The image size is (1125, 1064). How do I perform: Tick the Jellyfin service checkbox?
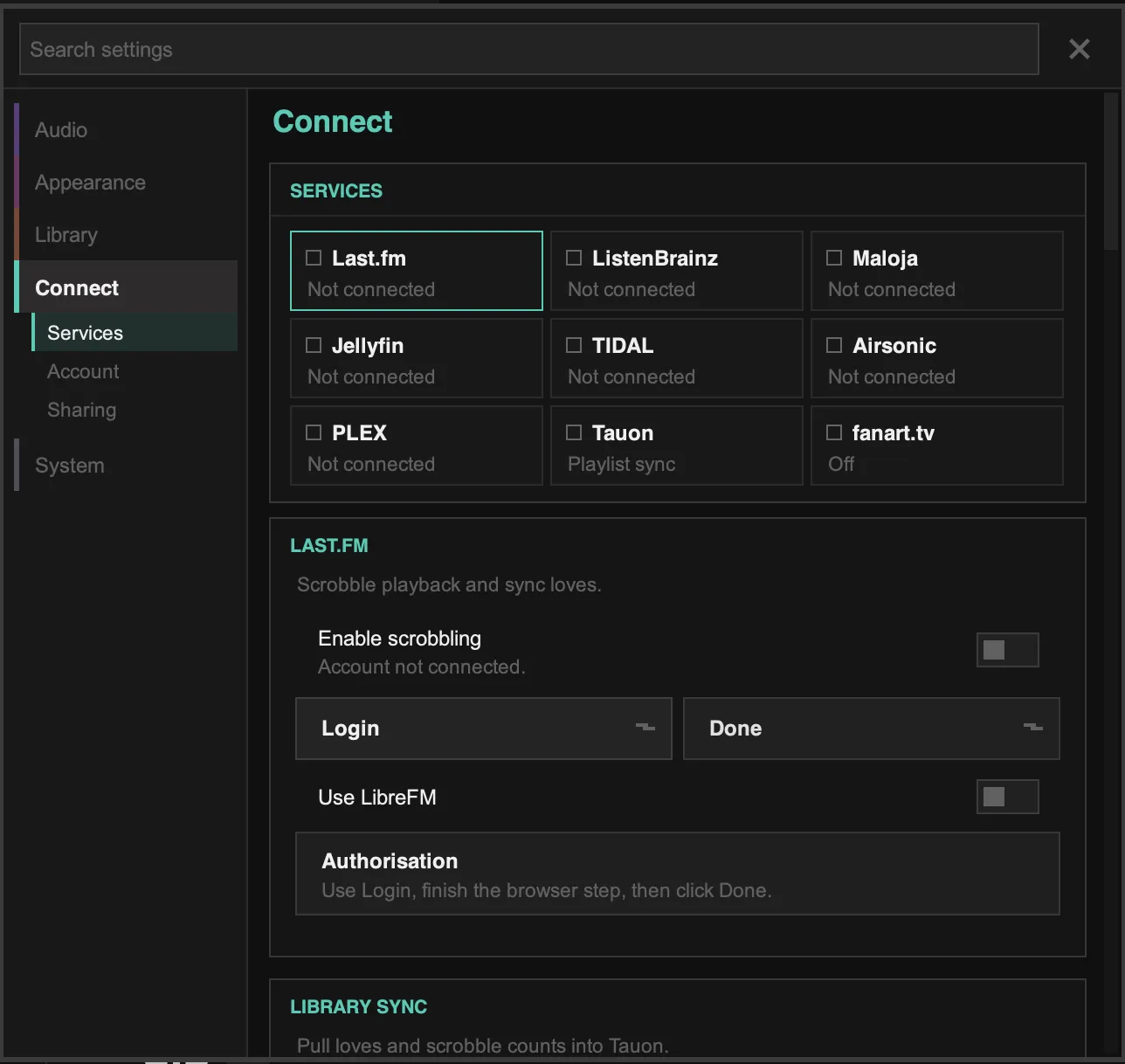point(314,345)
